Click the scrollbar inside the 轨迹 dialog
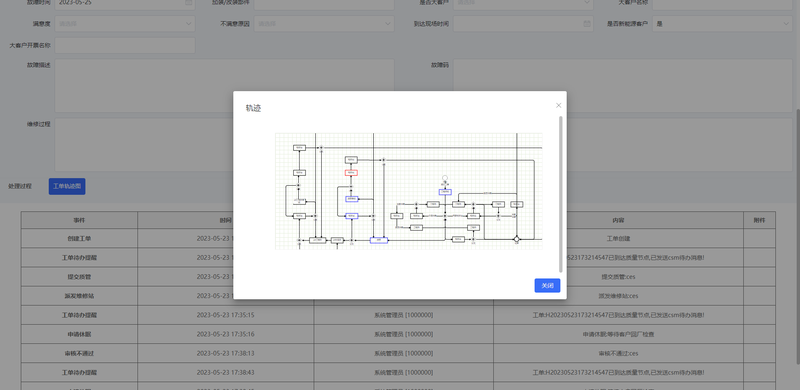This screenshot has height=390, width=800. [561, 194]
